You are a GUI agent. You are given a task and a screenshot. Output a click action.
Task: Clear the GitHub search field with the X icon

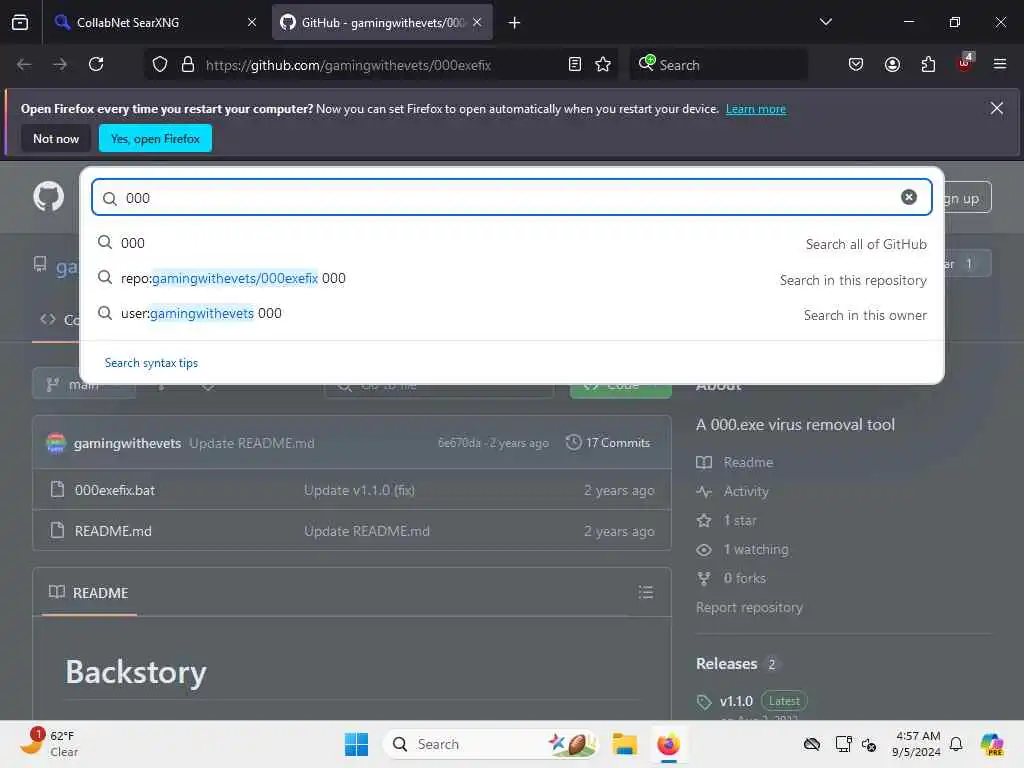coord(908,197)
